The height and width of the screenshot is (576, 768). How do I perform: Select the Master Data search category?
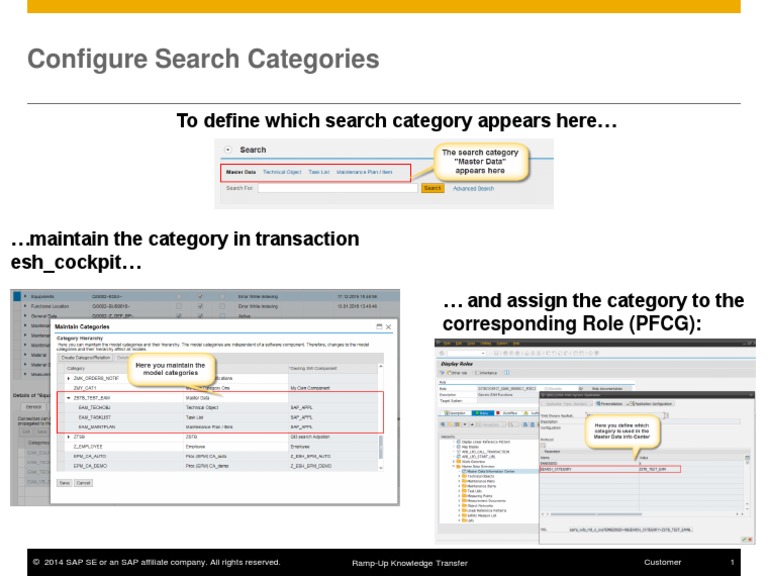(x=241, y=172)
